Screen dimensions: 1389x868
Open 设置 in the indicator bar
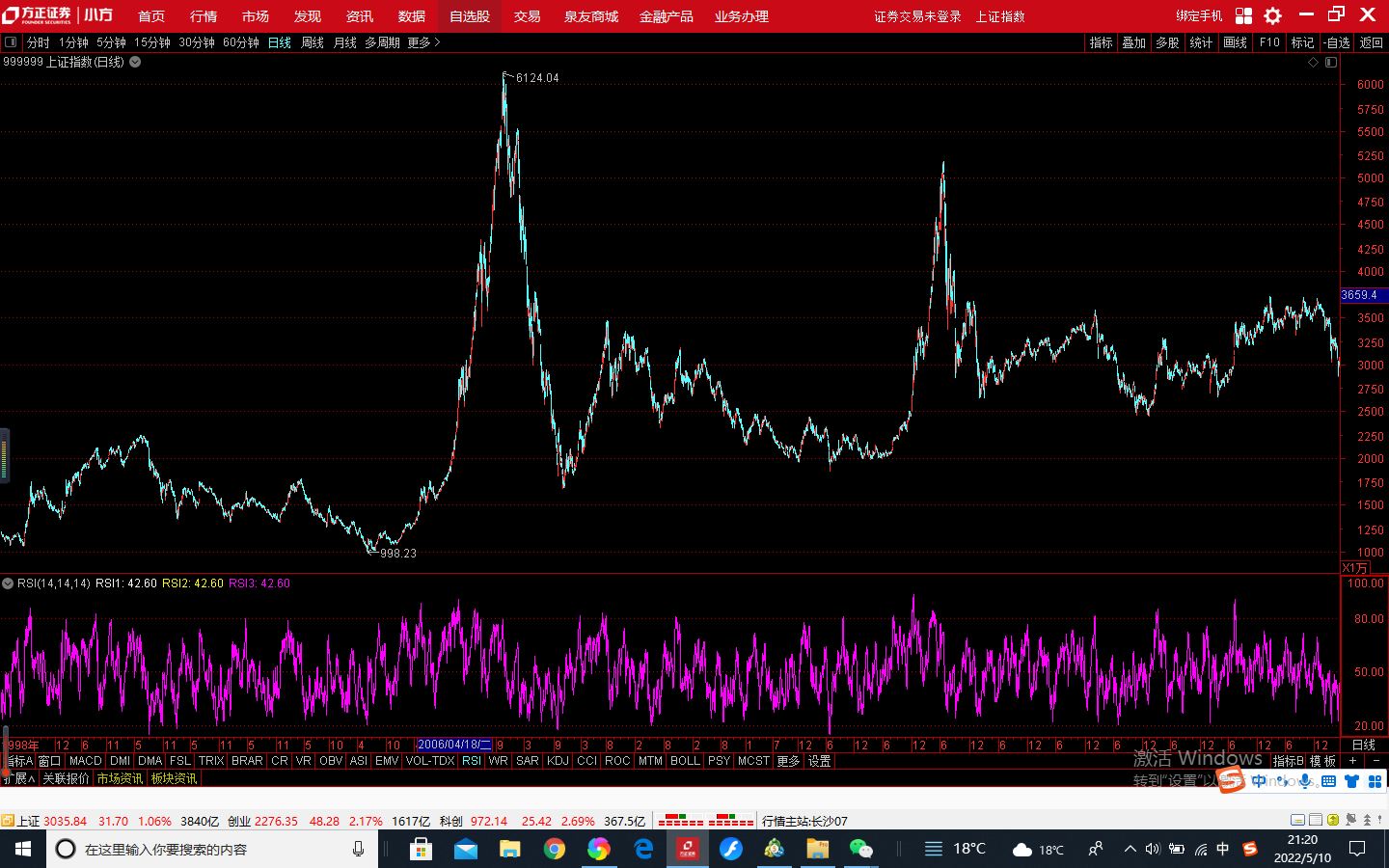(x=819, y=761)
